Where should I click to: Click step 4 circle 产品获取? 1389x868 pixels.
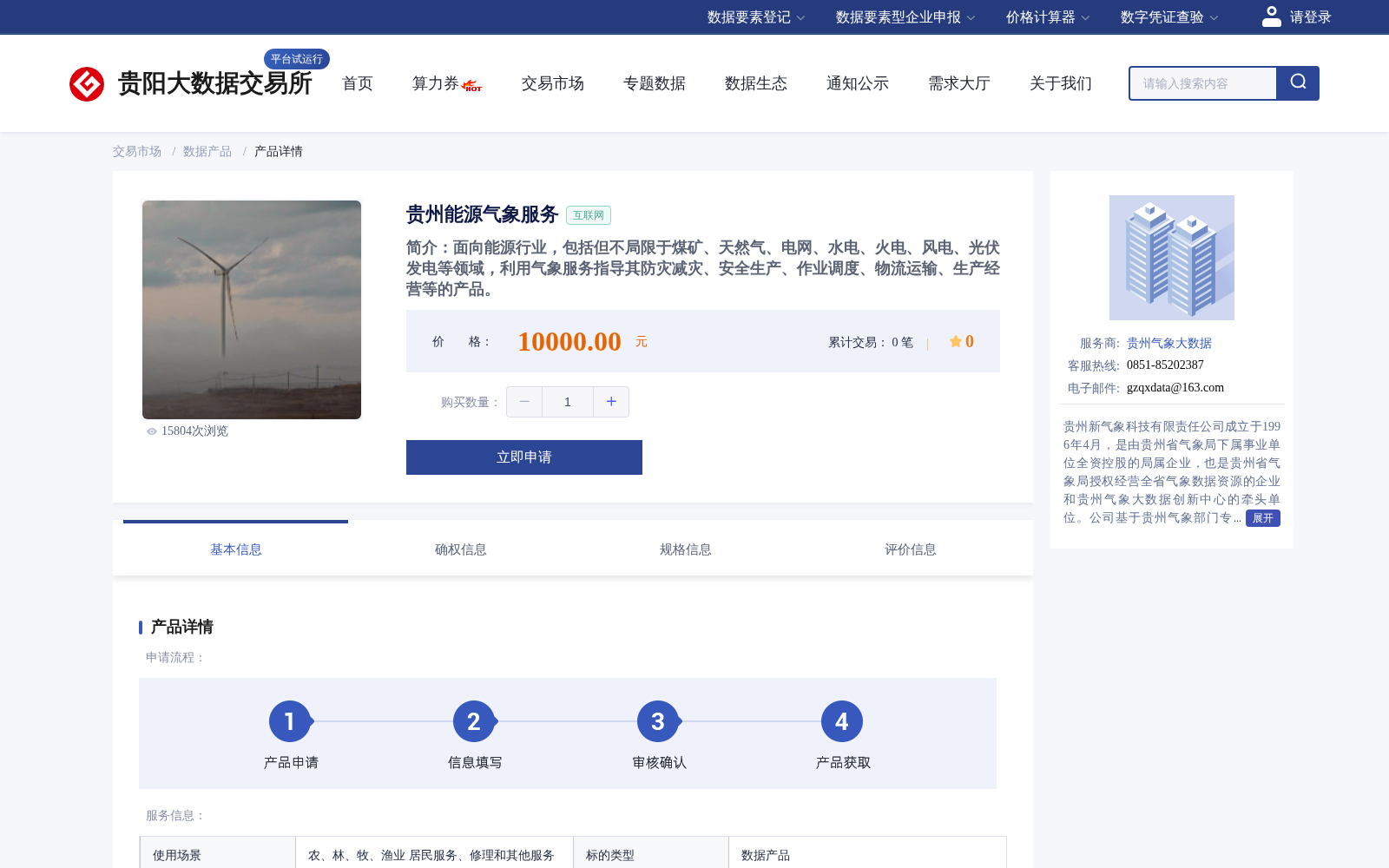(842, 721)
